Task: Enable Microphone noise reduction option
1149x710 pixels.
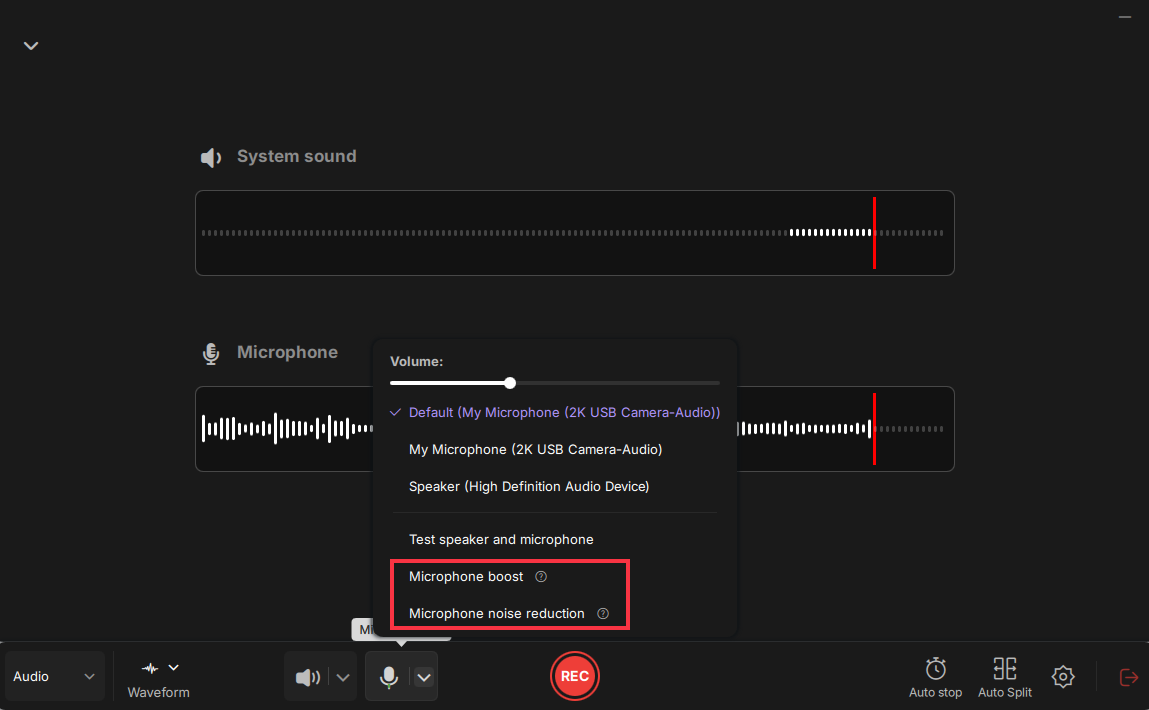Action: [496, 614]
